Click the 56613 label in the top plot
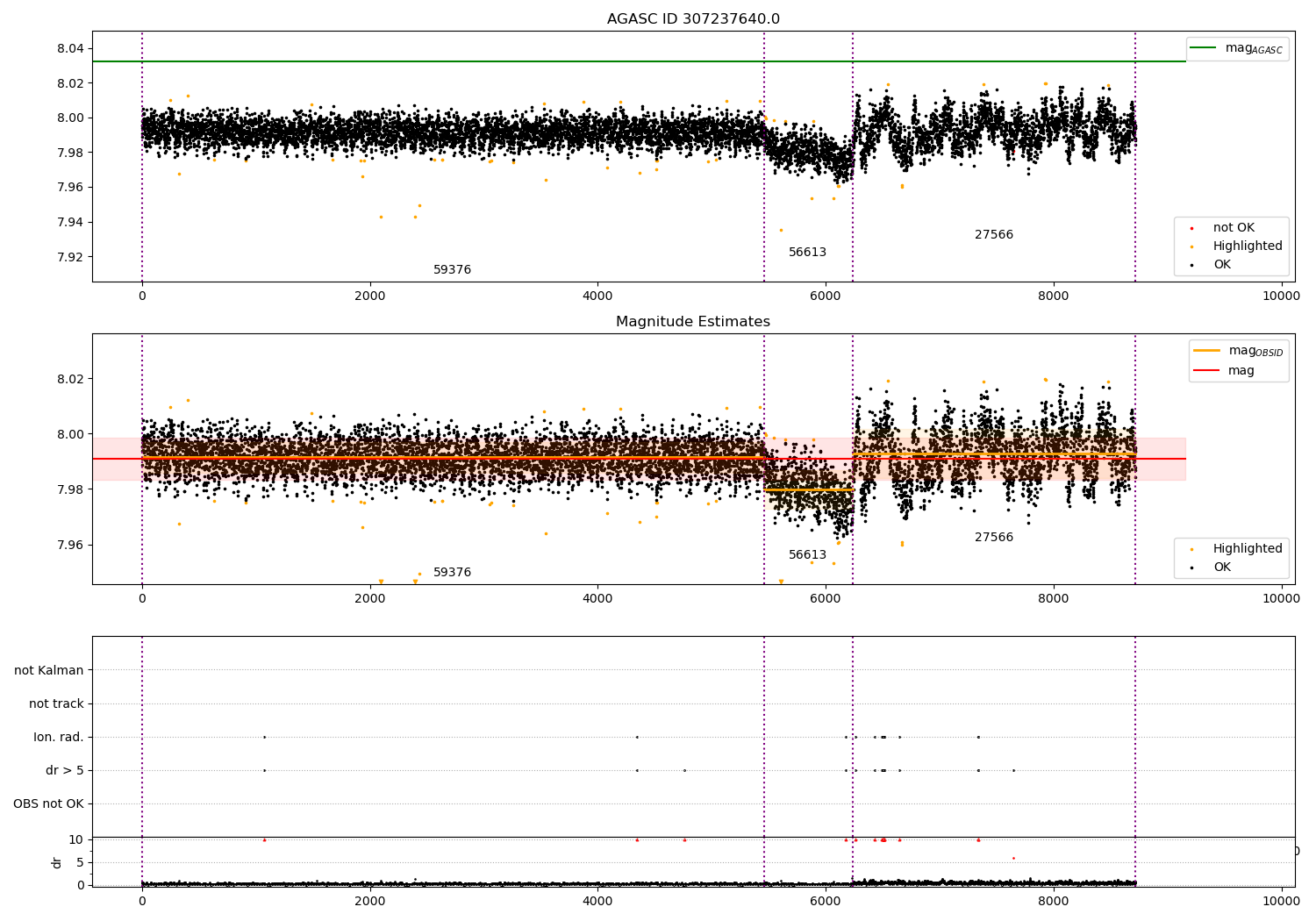 click(x=807, y=253)
